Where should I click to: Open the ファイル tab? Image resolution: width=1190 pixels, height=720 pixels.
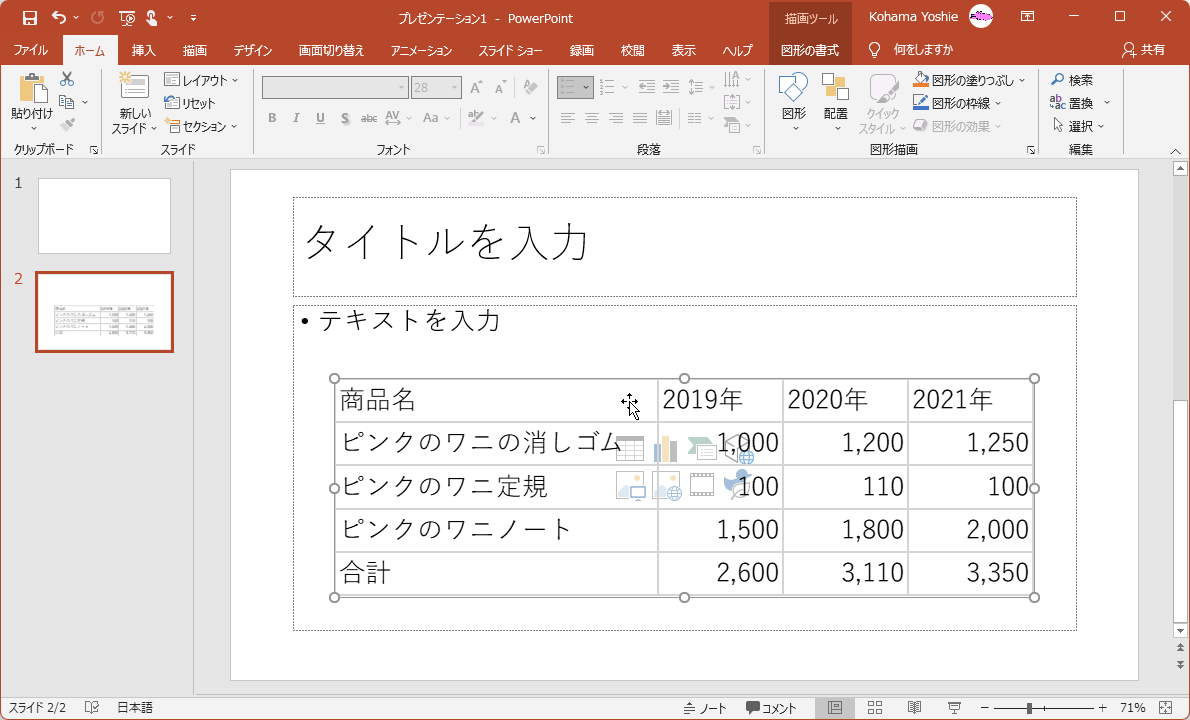(x=31, y=50)
